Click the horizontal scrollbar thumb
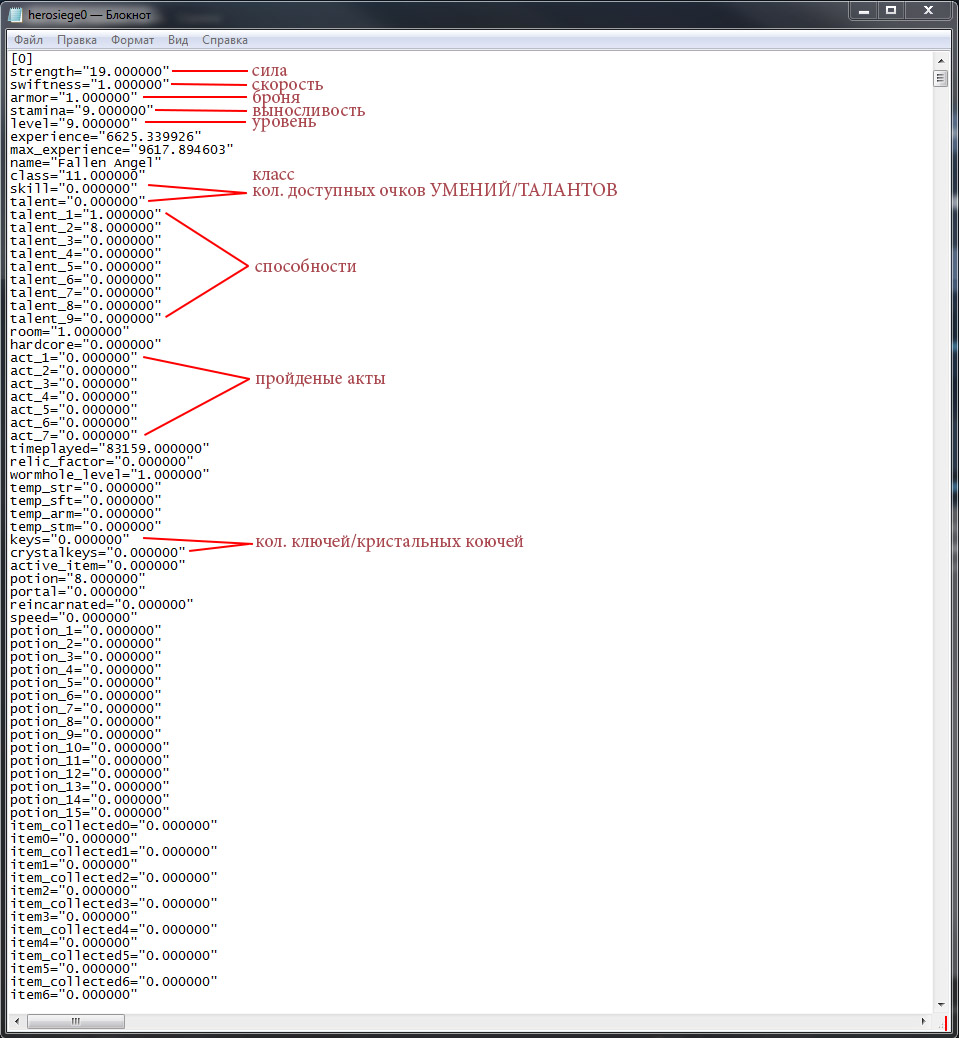The width and height of the screenshot is (959, 1038). click(75, 1021)
